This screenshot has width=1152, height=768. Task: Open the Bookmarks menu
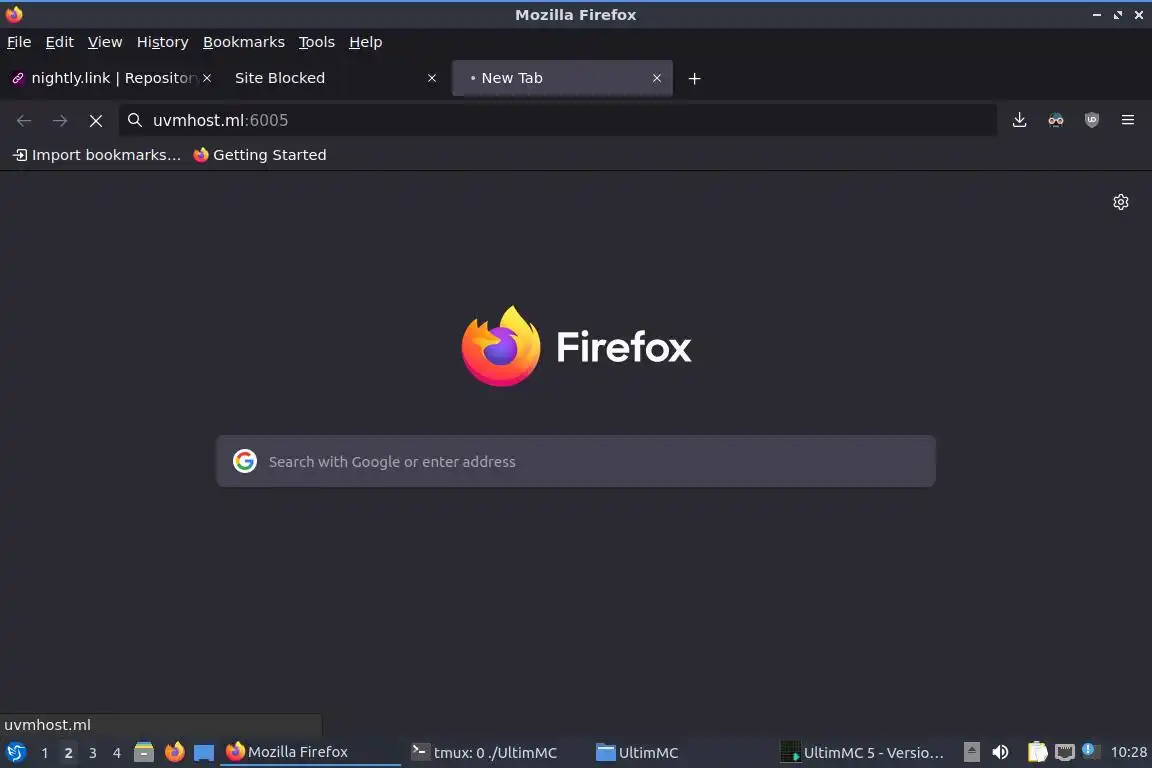point(244,42)
